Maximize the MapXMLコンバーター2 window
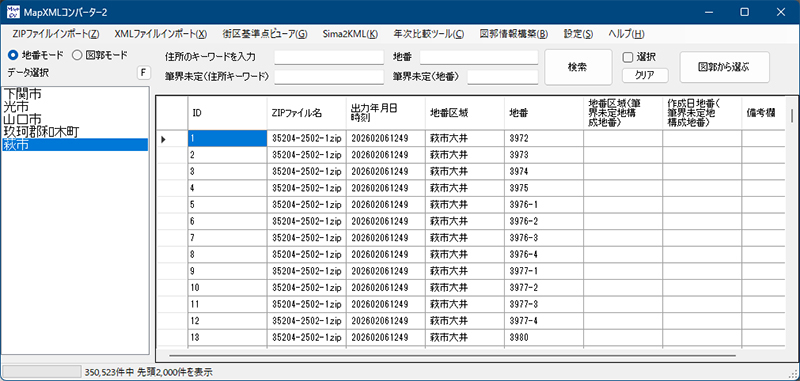 pyautogui.click(x=744, y=12)
